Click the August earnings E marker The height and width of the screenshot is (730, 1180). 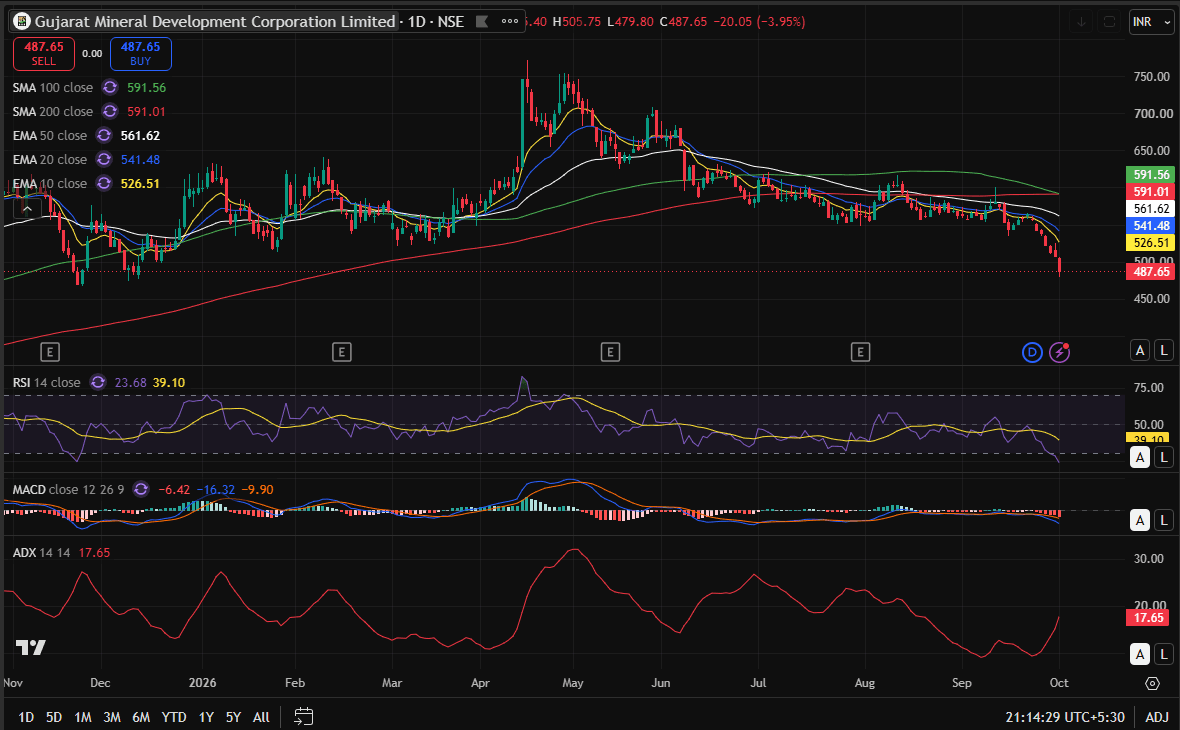click(860, 351)
